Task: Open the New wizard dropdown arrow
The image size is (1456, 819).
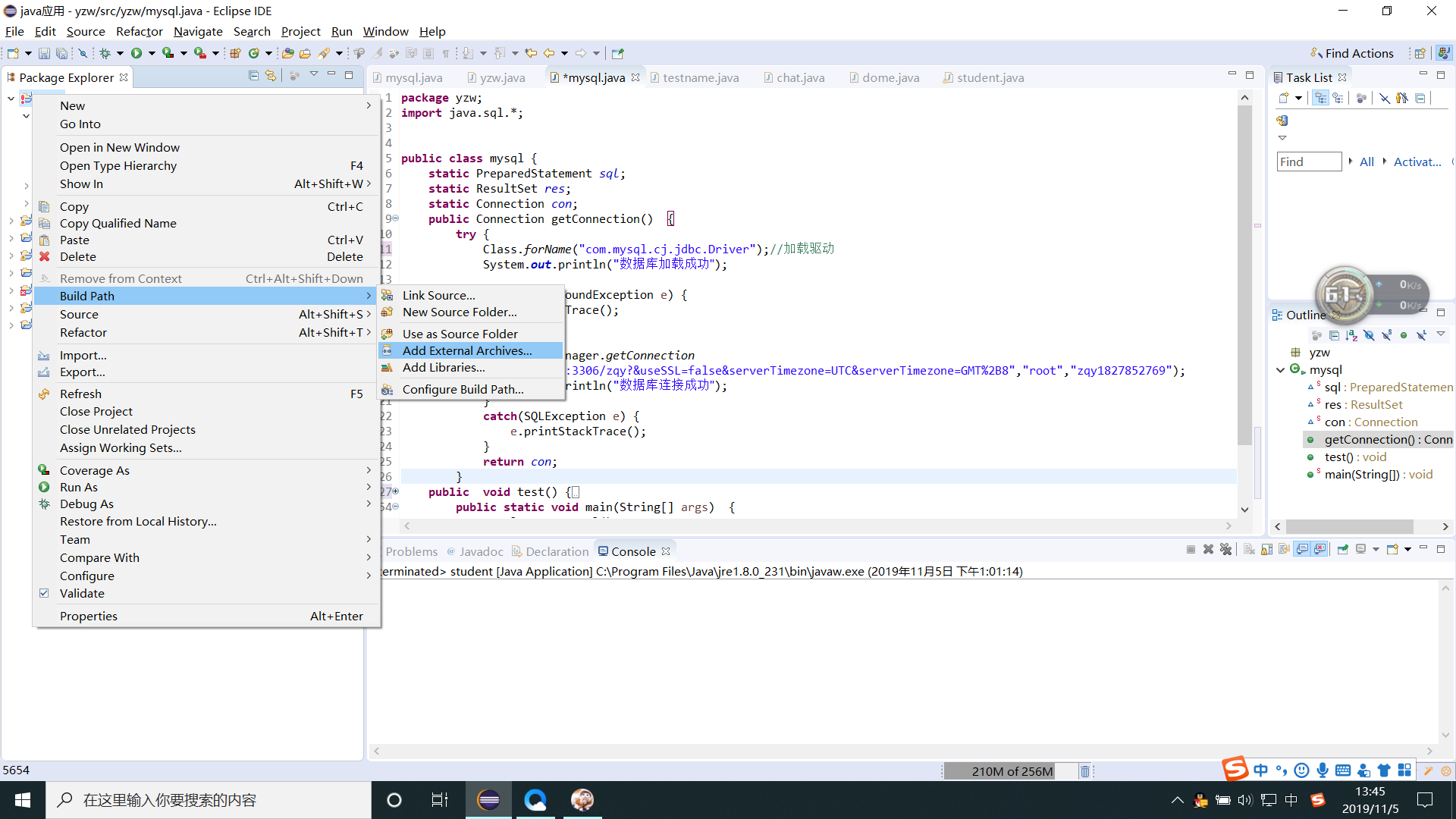Action: 27,53
